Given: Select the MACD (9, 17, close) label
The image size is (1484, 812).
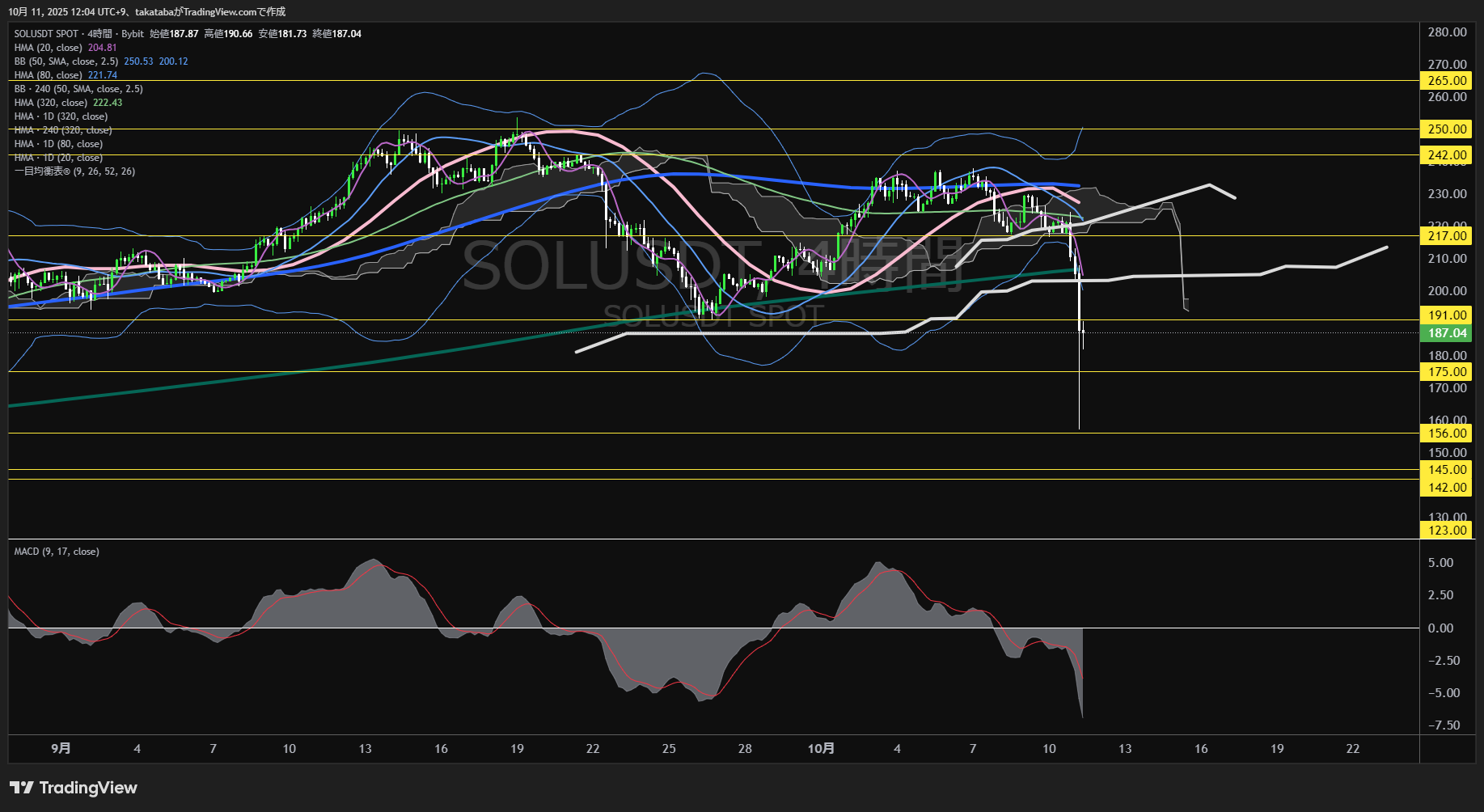Looking at the screenshot, I should pyautogui.click(x=57, y=552).
